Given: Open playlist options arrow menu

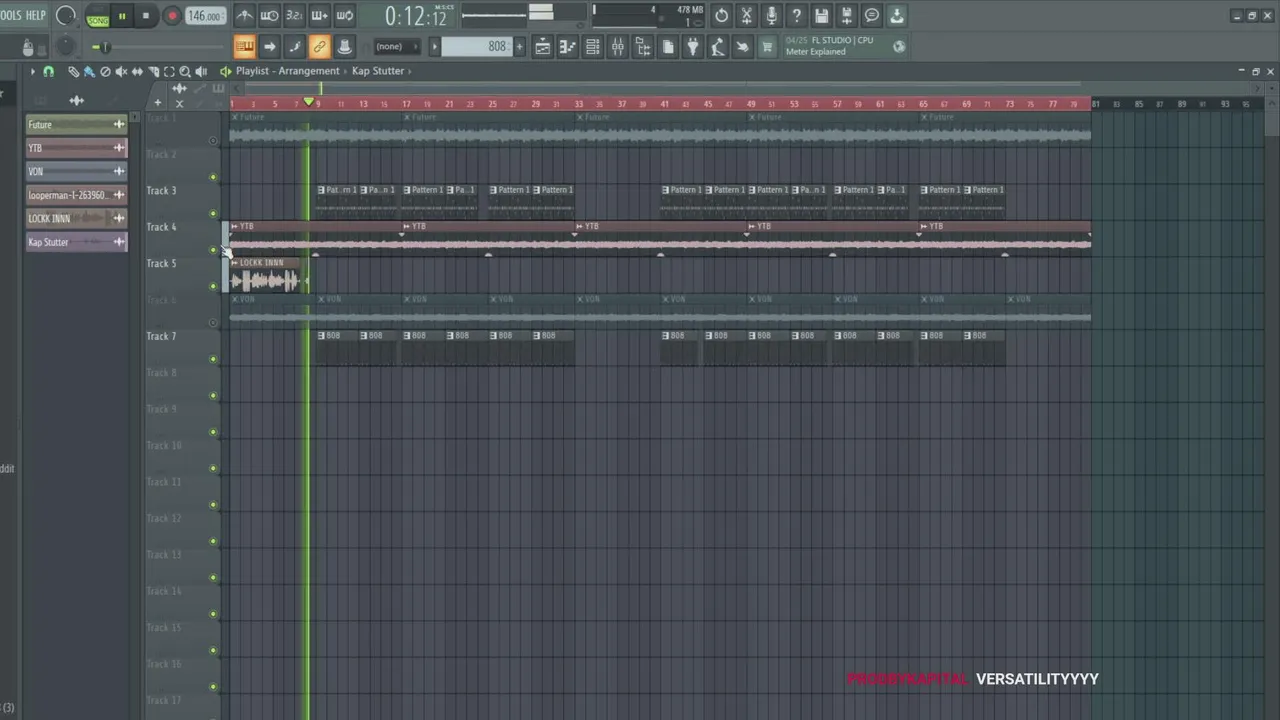Looking at the screenshot, I should pyautogui.click(x=32, y=71).
